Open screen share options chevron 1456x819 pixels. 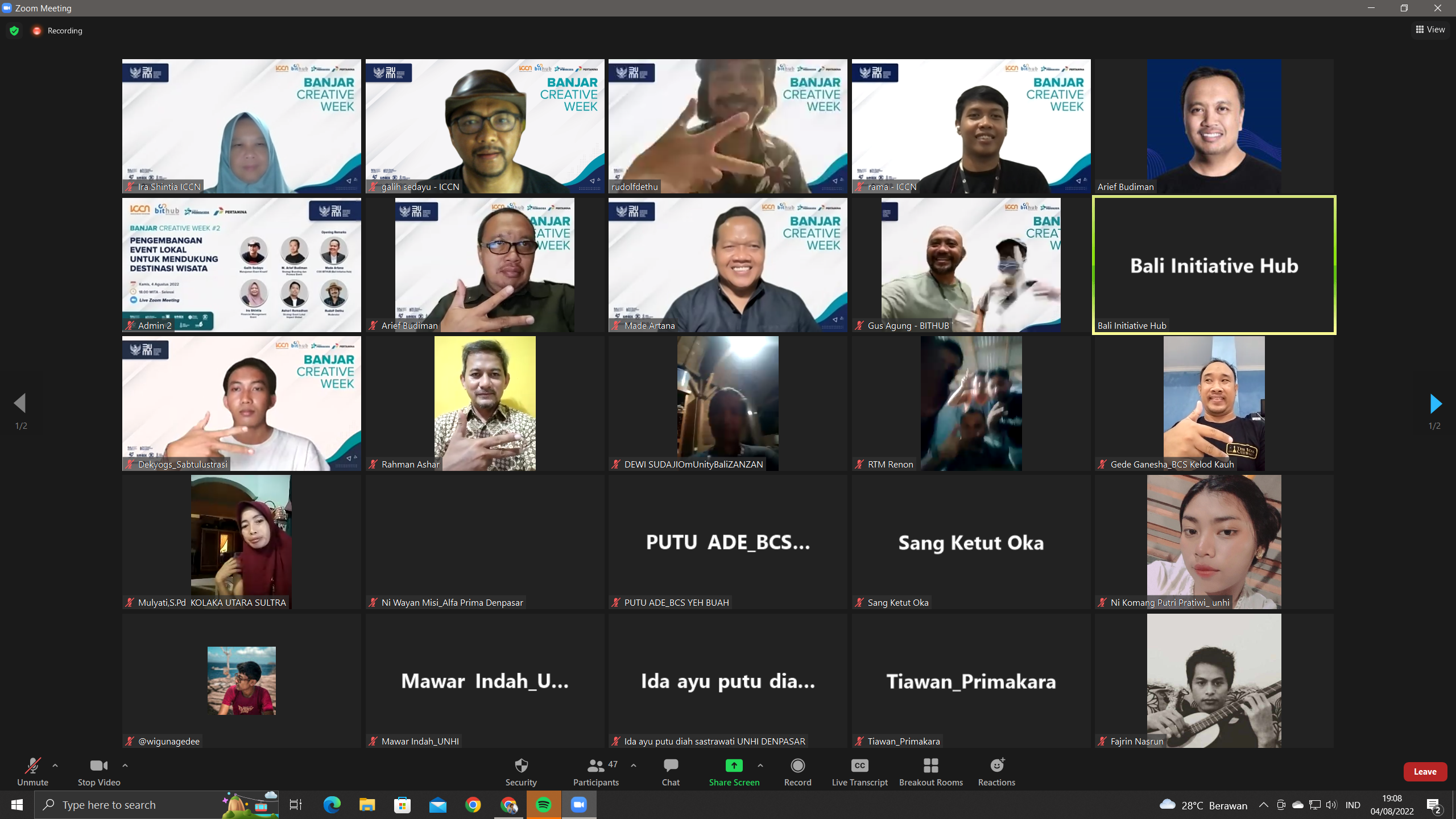pyautogui.click(x=760, y=765)
